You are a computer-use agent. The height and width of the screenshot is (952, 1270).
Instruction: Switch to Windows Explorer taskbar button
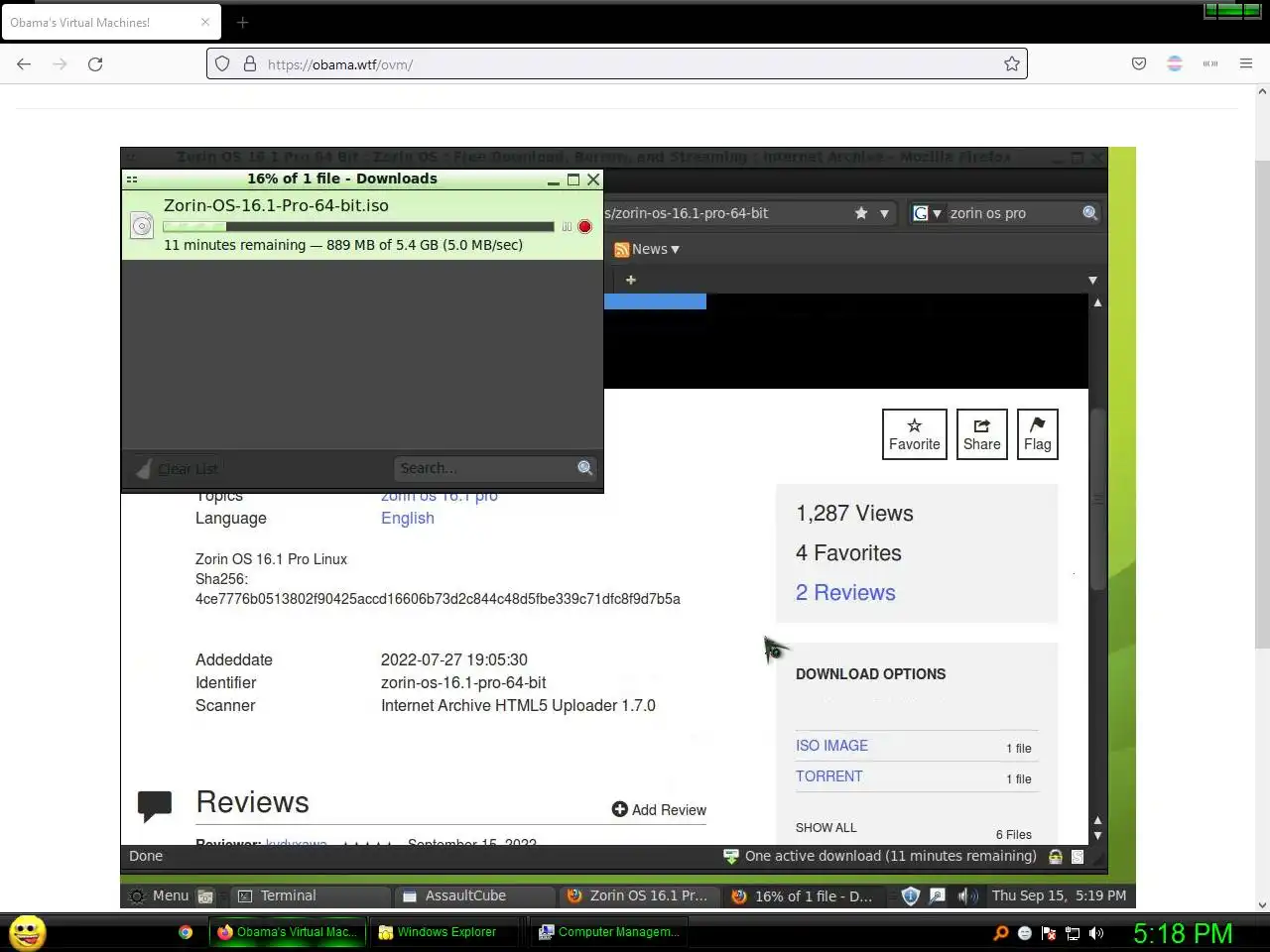pyautogui.click(x=445, y=932)
